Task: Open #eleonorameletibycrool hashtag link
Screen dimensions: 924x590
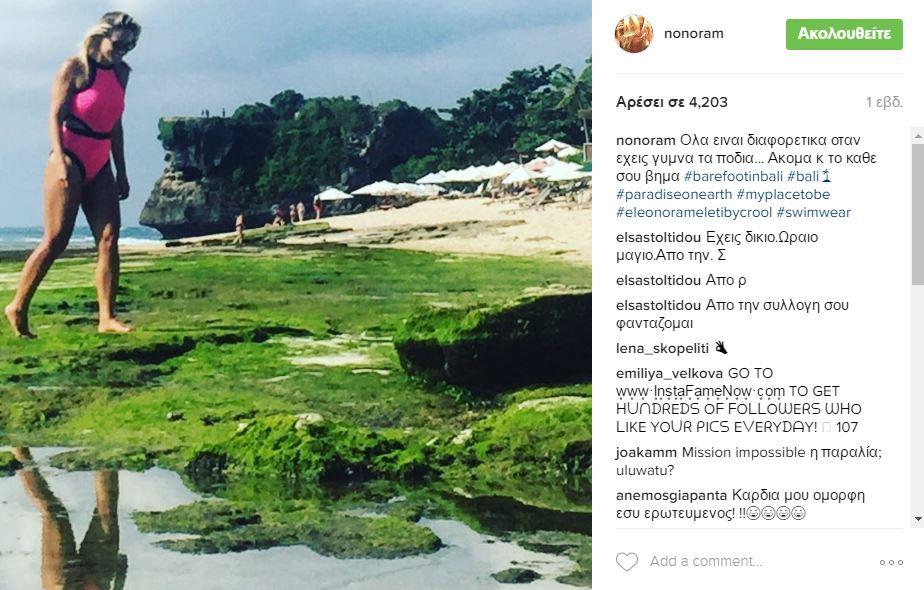Action: 692,212
